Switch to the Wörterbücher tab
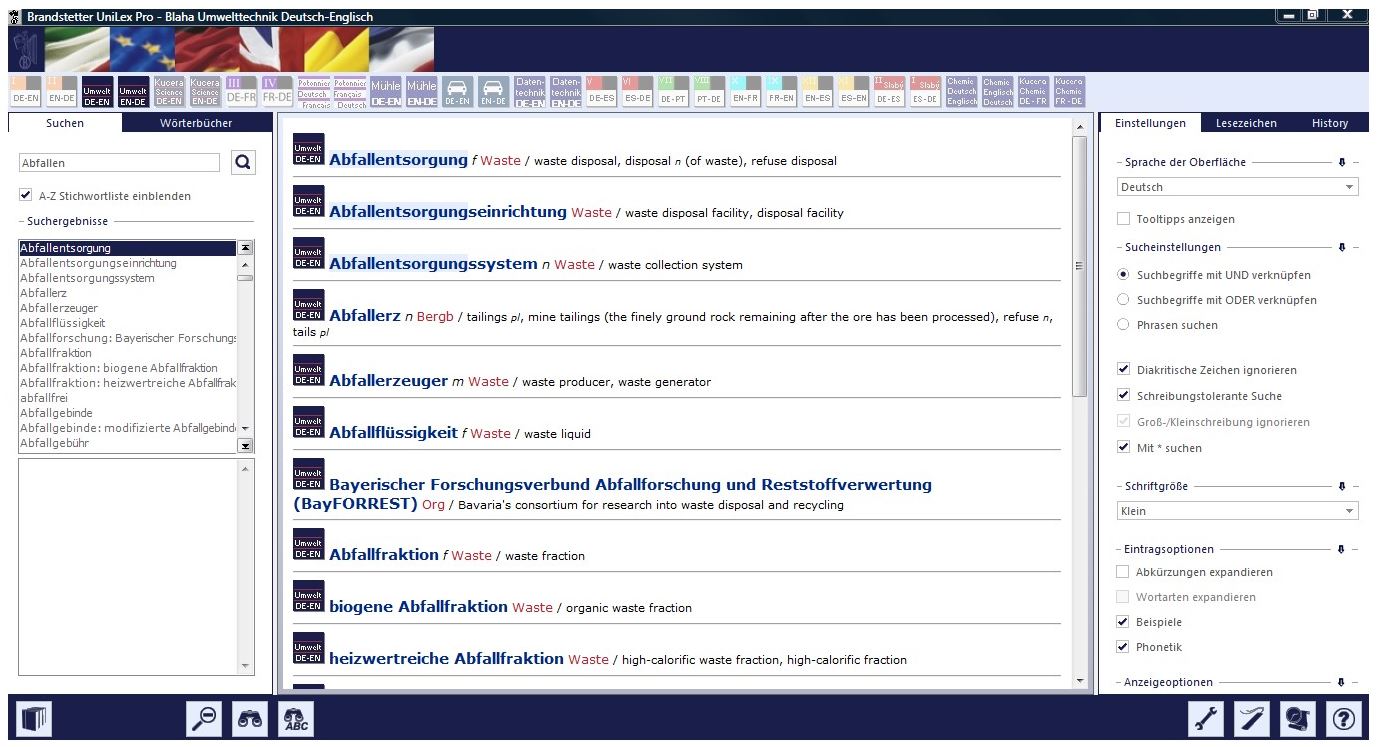The width and height of the screenshot is (1377, 747). coord(196,123)
